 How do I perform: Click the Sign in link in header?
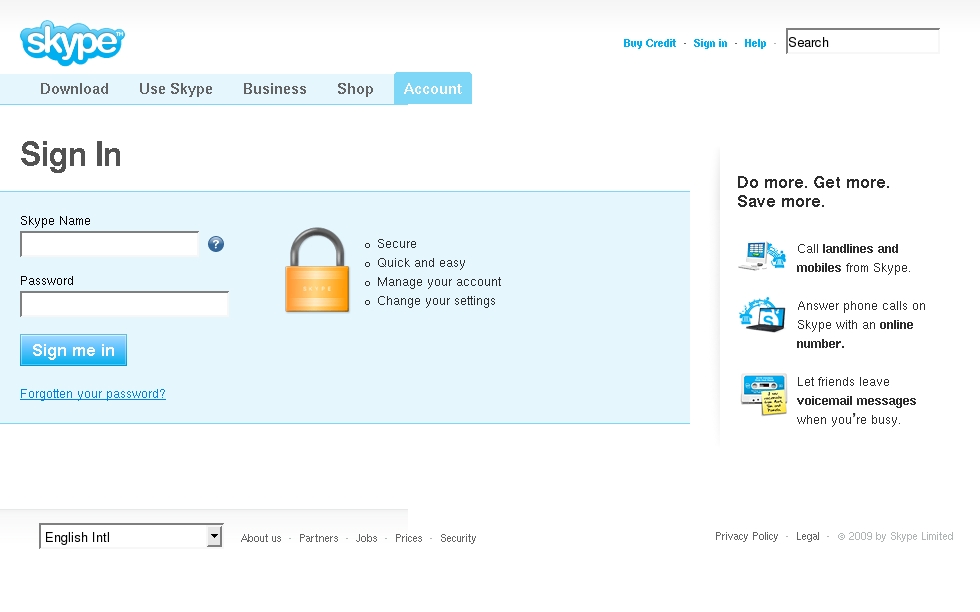point(710,43)
